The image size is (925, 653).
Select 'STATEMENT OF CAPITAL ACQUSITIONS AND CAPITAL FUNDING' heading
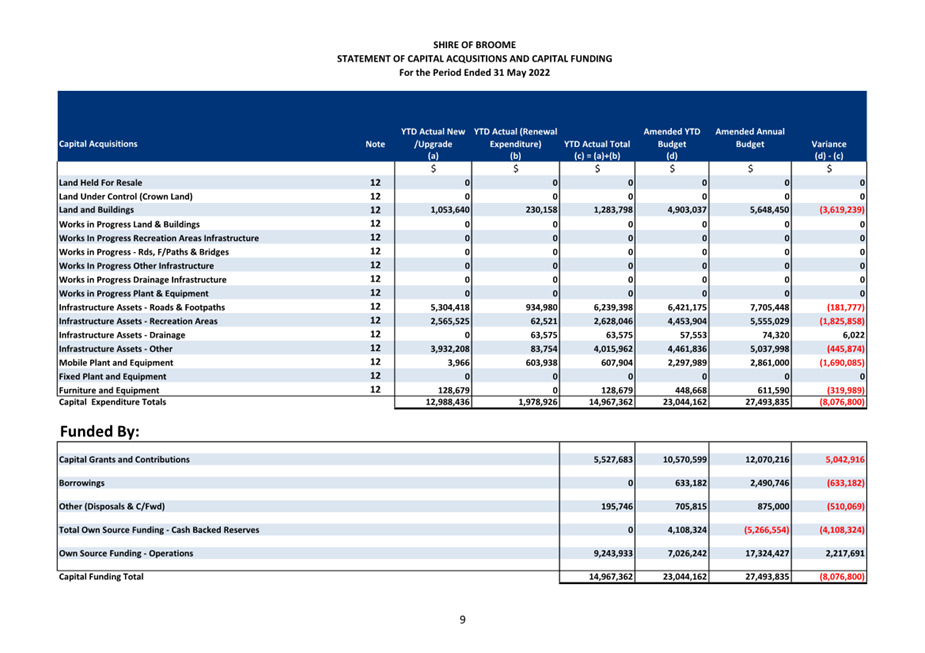pos(474,59)
